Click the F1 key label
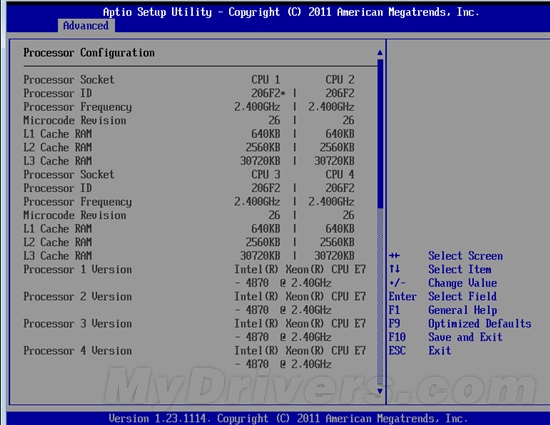 (x=394, y=310)
